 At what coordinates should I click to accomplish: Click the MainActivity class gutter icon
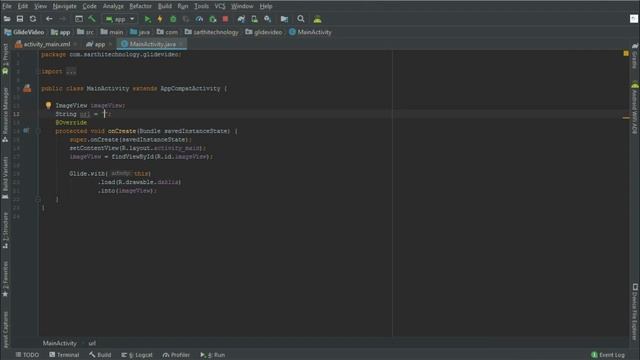pos(27,88)
